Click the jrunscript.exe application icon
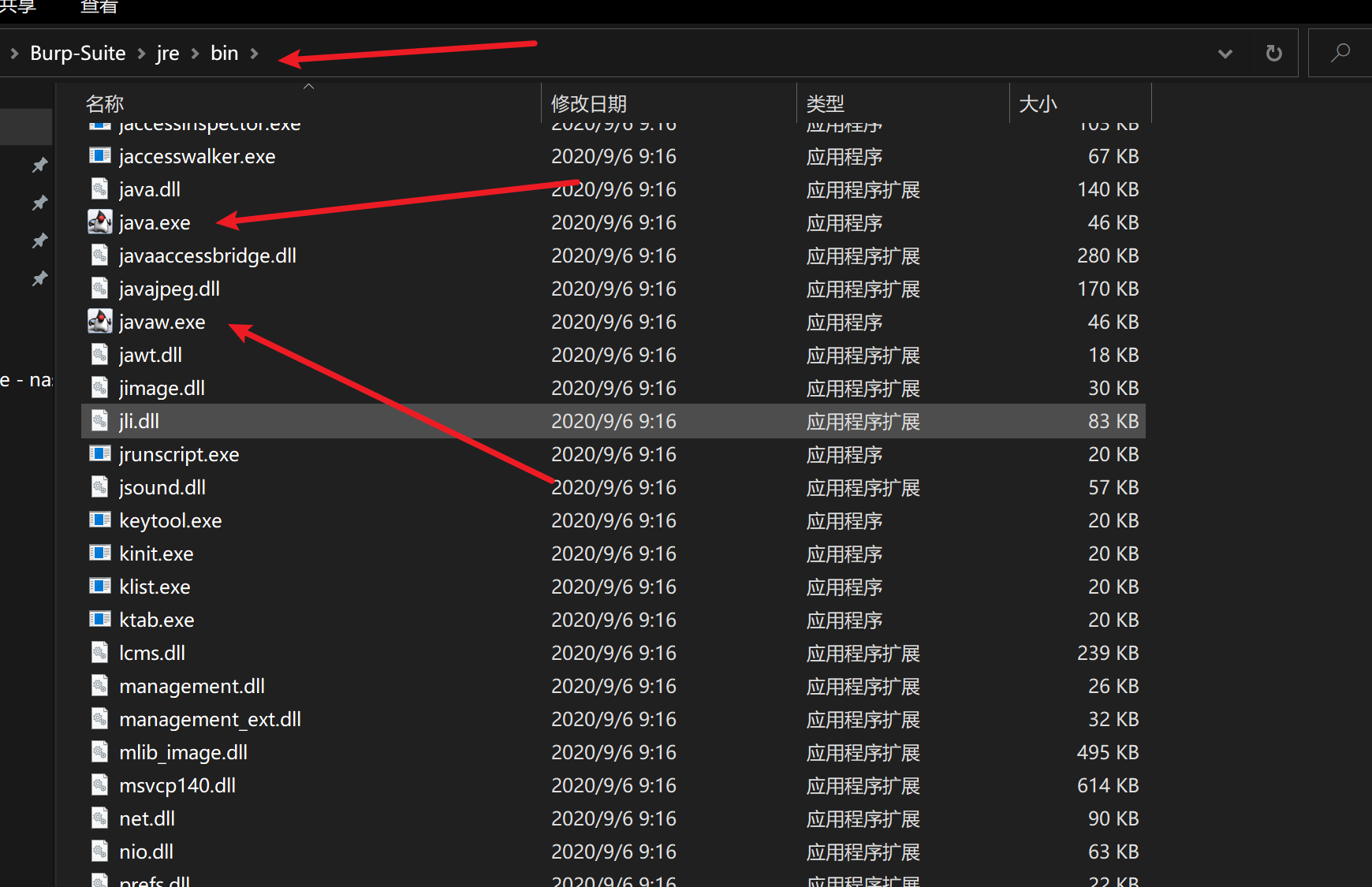Image resolution: width=1372 pixels, height=887 pixels. [100, 454]
